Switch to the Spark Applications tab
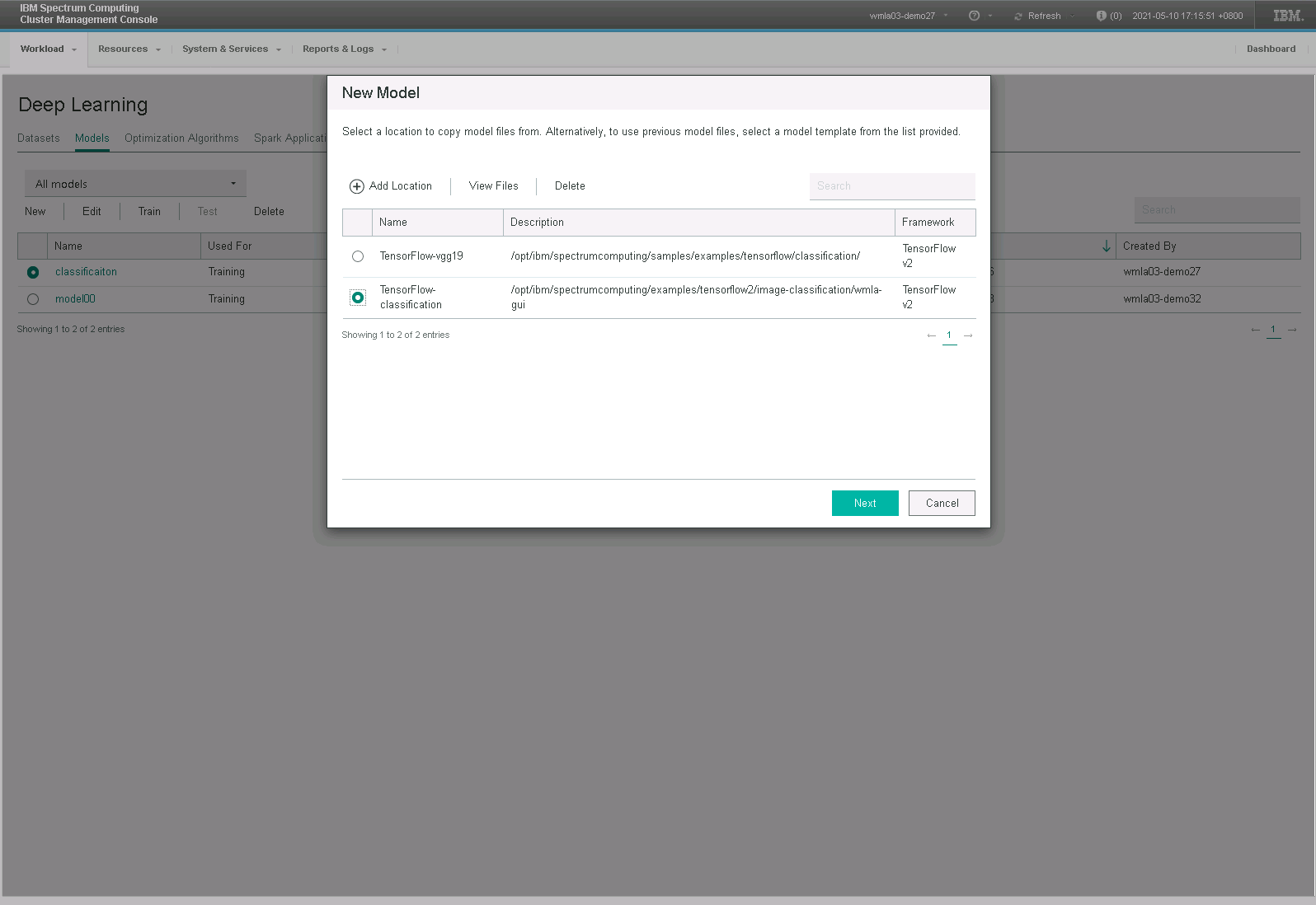The height and width of the screenshot is (905, 1316). (x=290, y=138)
